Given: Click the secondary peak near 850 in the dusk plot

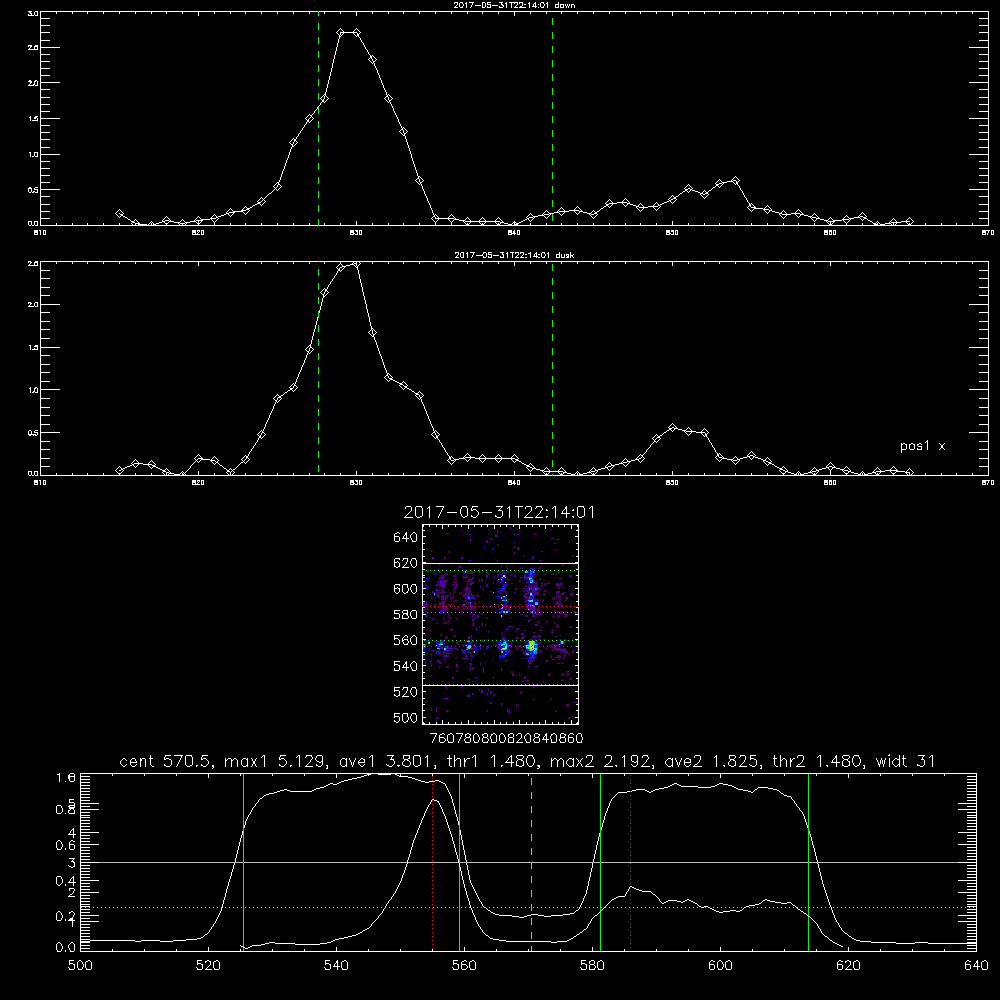Looking at the screenshot, I should 672,427.
